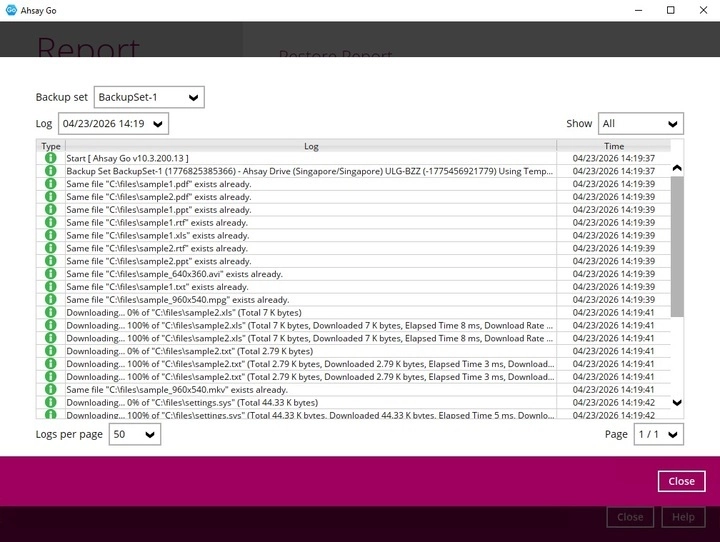Click info icon beside sample2.rtf exists row
This screenshot has width=720, height=542.
point(51,248)
